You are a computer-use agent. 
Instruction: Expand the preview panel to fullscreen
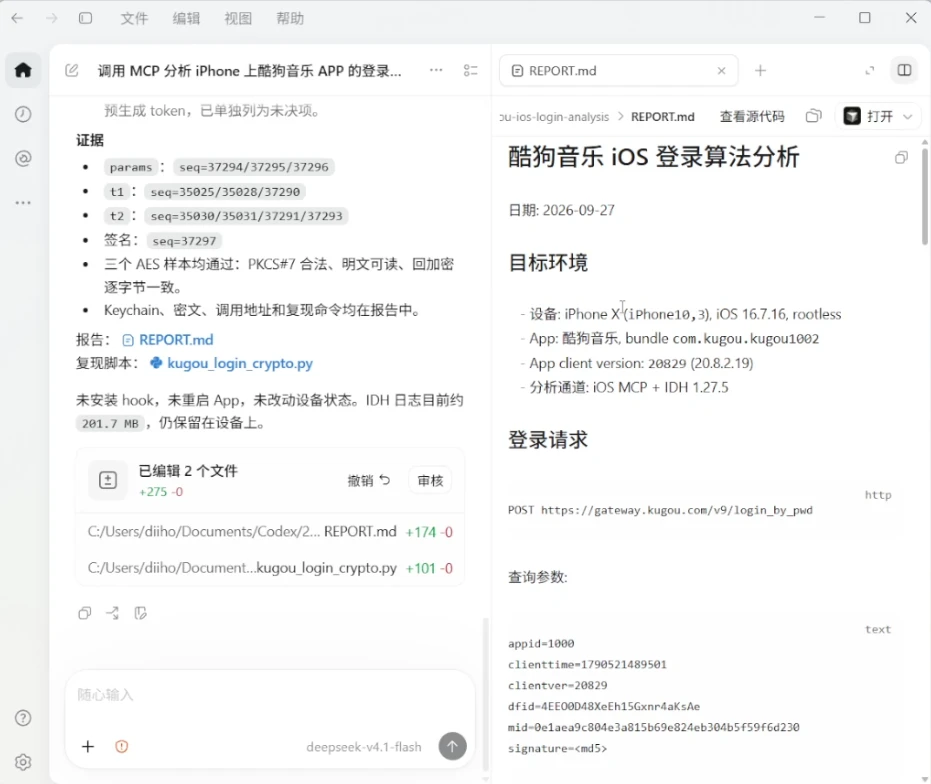click(870, 71)
